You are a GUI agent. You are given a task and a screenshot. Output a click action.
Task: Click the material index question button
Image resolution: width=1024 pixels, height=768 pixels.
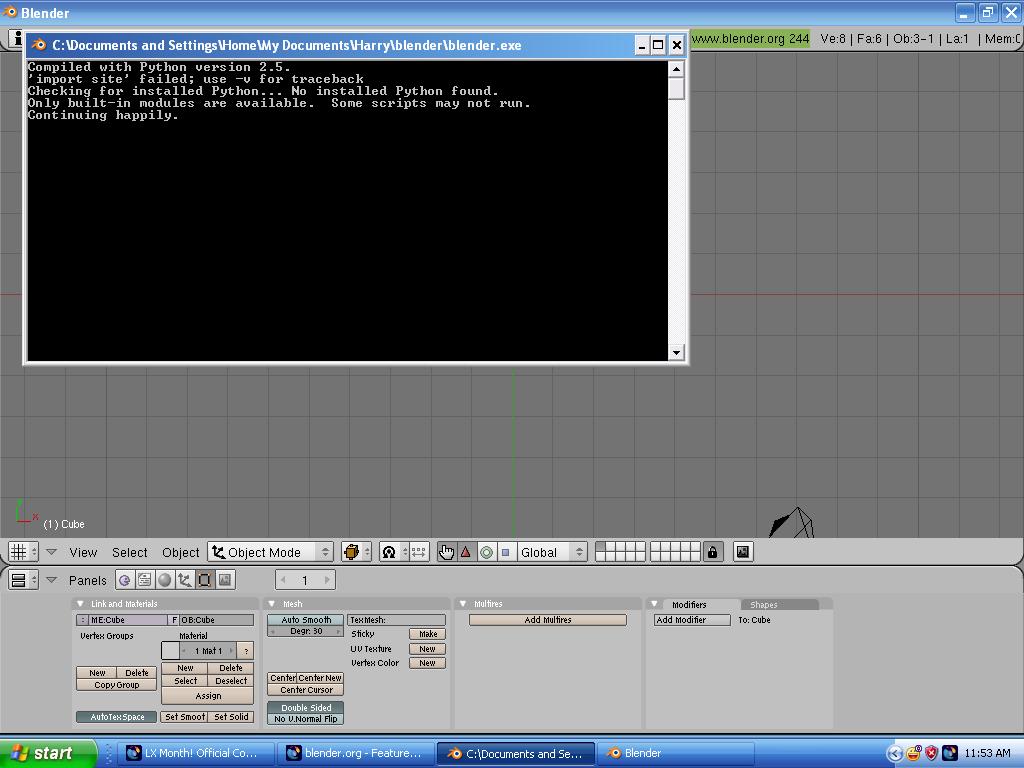point(246,650)
